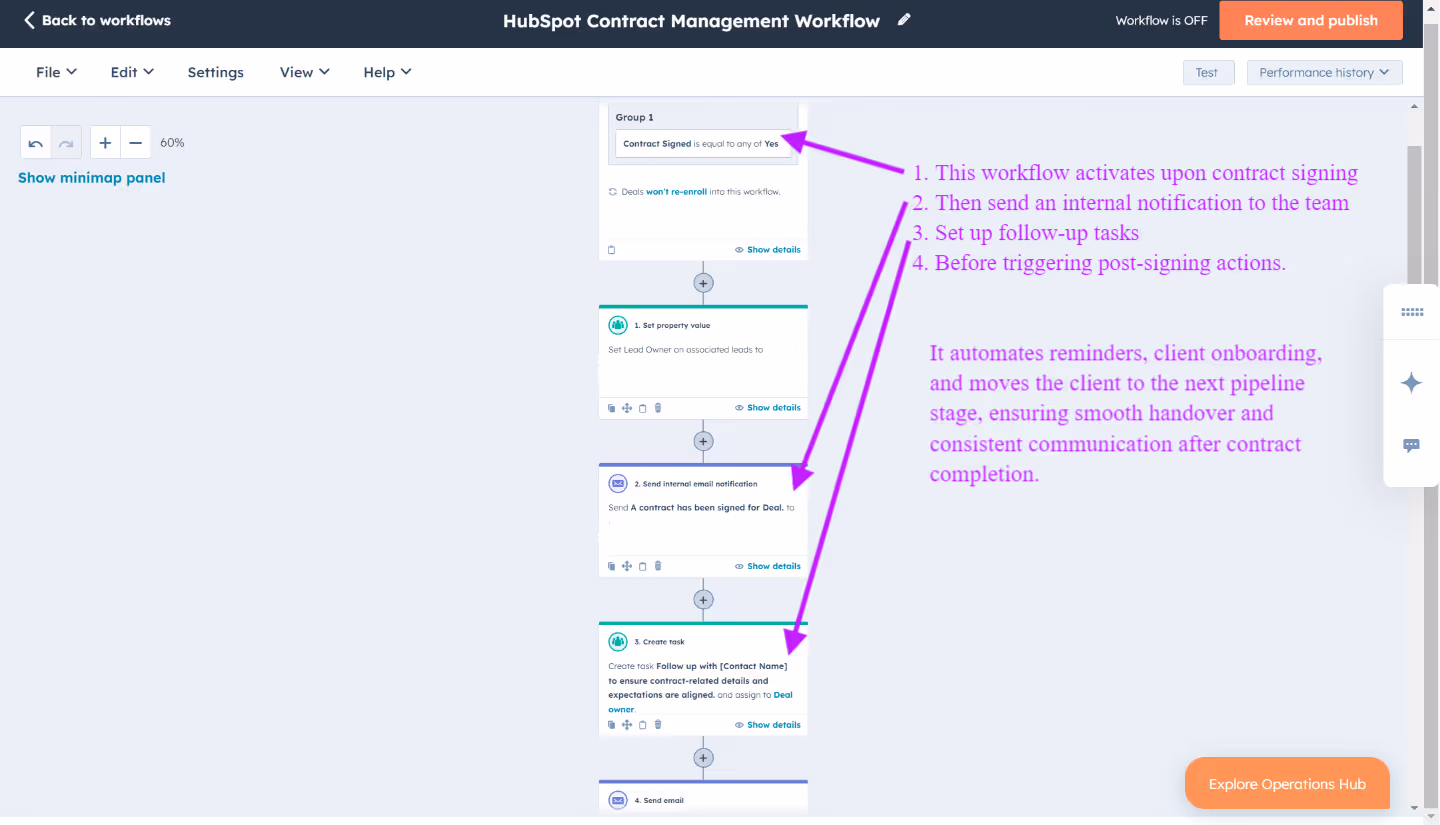The height and width of the screenshot is (825, 1440).
Task: Open the Help menu
Action: (386, 71)
